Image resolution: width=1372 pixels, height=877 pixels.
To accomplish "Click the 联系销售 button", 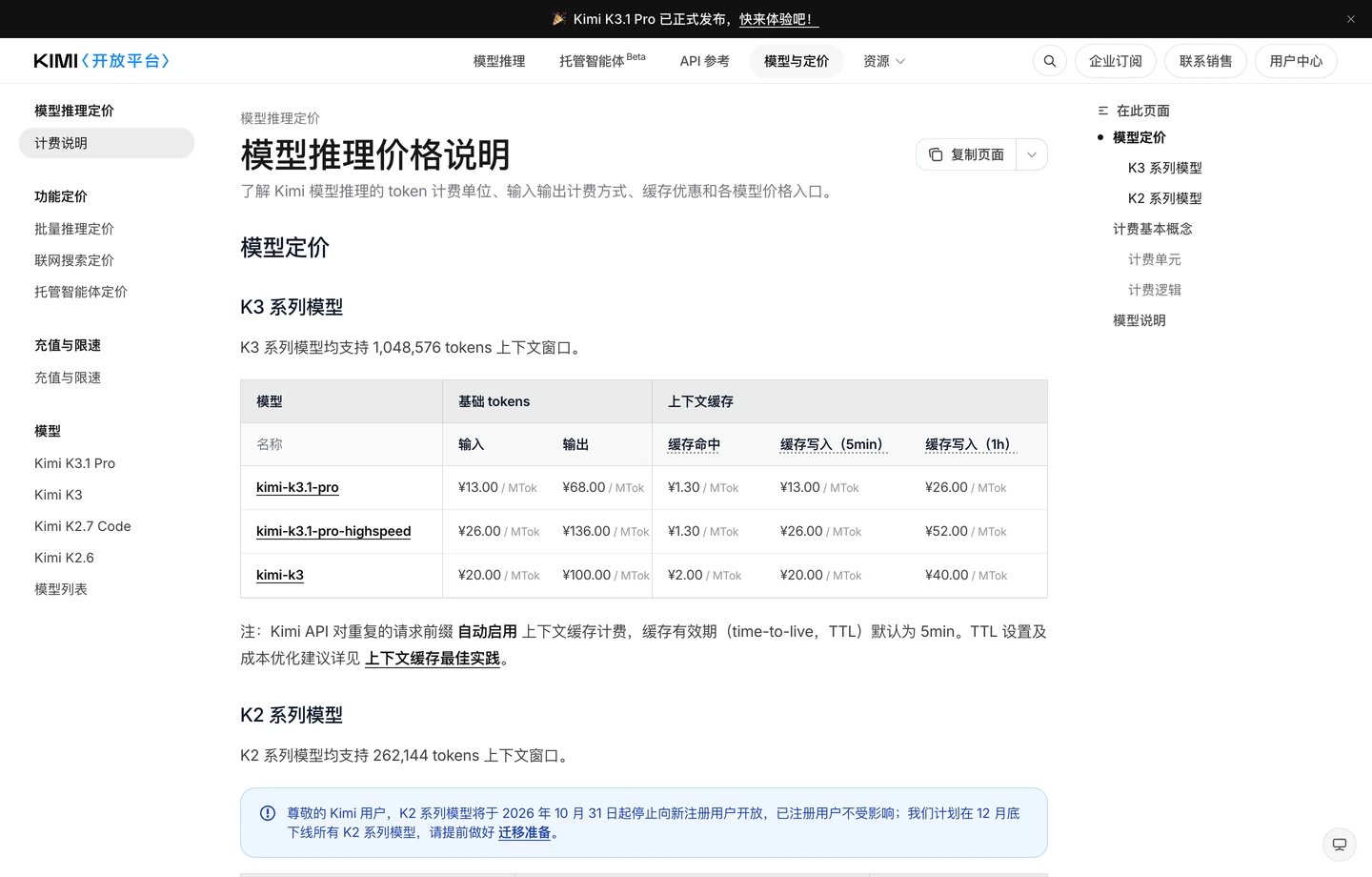I will (x=1206, y=61).
